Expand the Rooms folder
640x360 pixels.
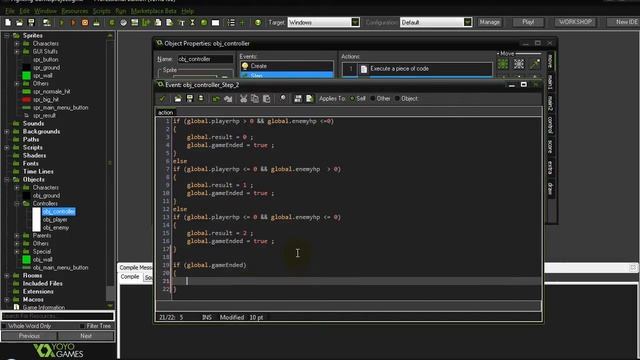tap(7, 276)
